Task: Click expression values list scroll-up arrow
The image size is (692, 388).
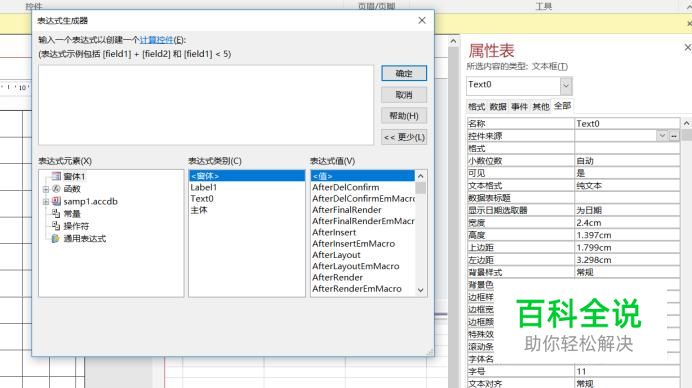Action: (421, 176)
